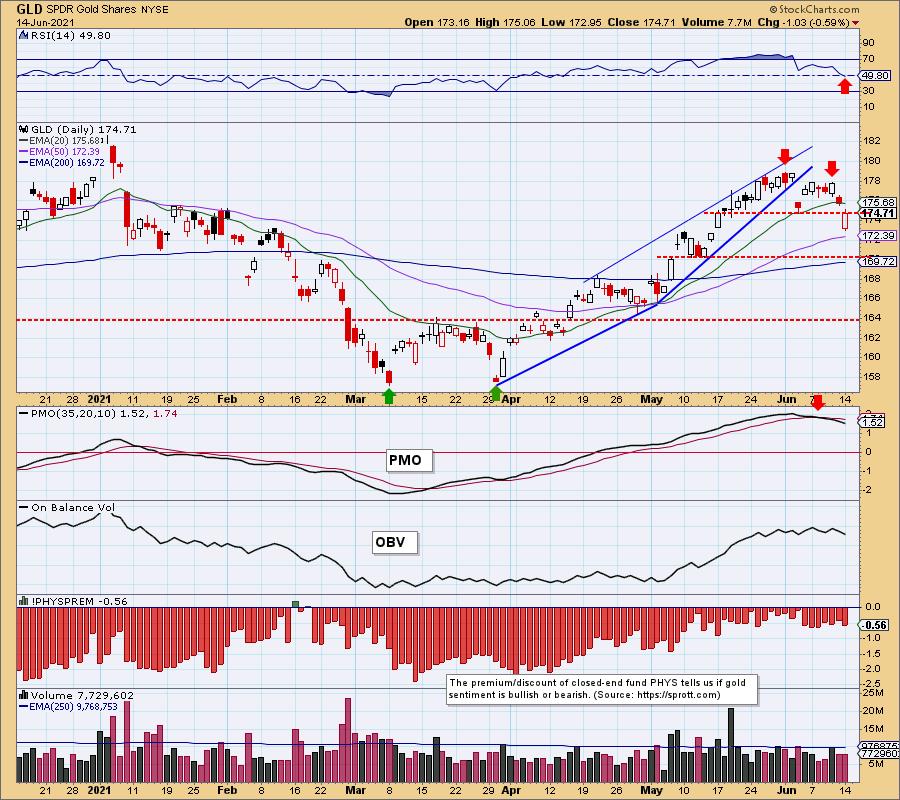This screenshot has width=900, height=800.
Task: Click the boxed OBV annotation label
Action: click(394, 542)
